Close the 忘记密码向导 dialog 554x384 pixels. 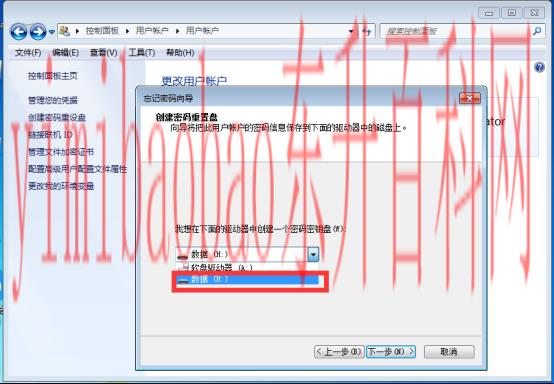pyautogui.click(x=470, y=98)
